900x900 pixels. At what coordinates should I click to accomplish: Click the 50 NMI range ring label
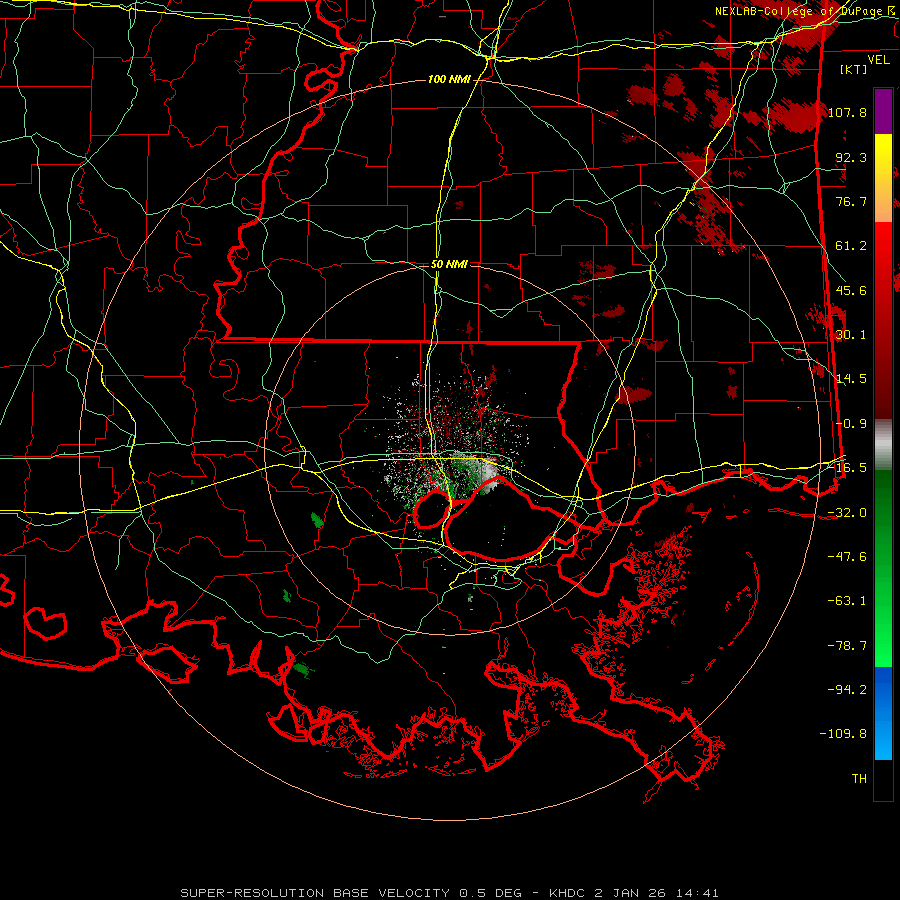click(x=449, y=264)
